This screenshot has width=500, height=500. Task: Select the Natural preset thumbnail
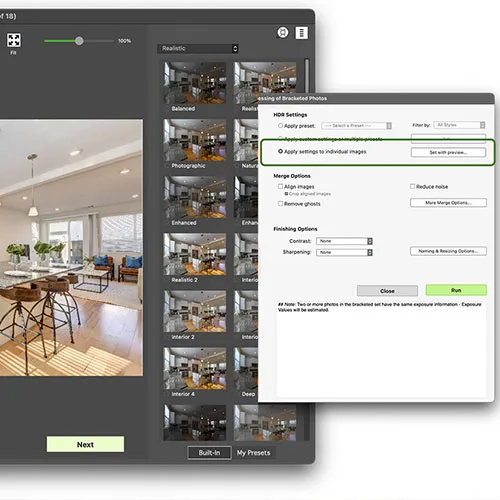point(246,140)
